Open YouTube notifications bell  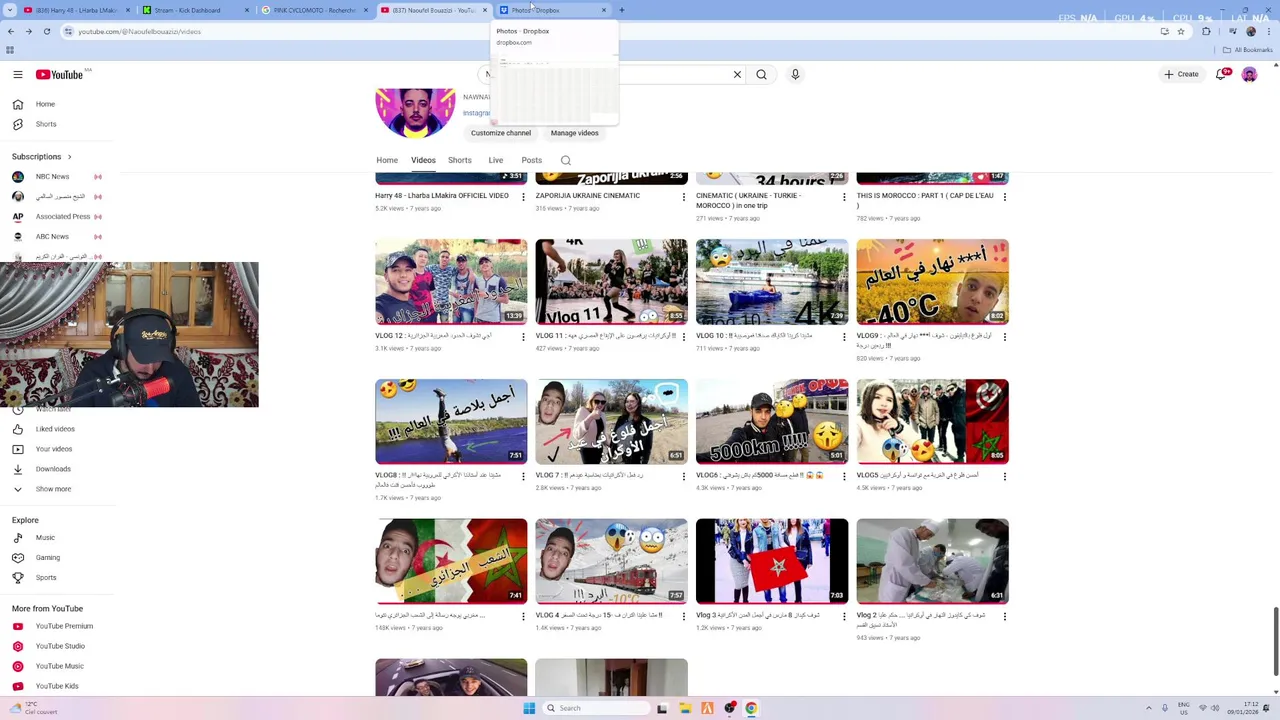coord(1221,74)
